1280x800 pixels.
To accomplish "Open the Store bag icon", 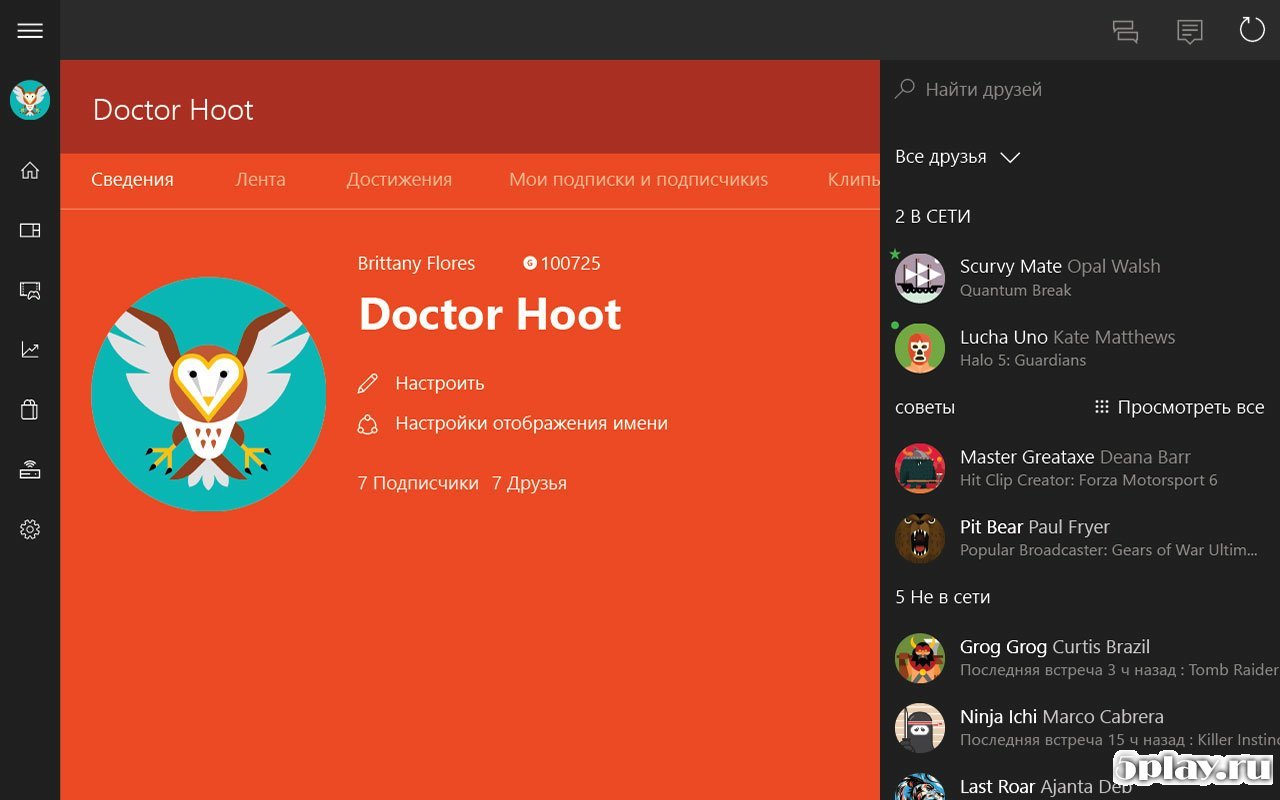I will (30, 410).
